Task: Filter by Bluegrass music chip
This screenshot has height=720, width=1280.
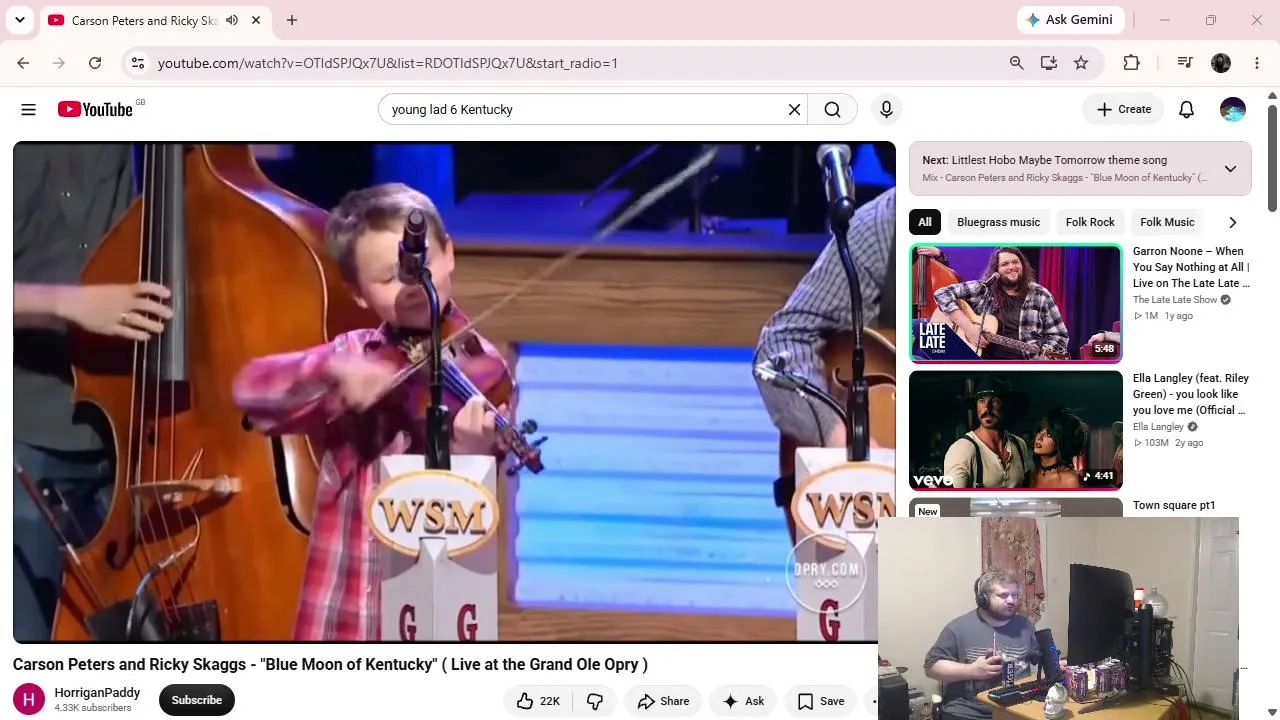Action: click(998, 222)
